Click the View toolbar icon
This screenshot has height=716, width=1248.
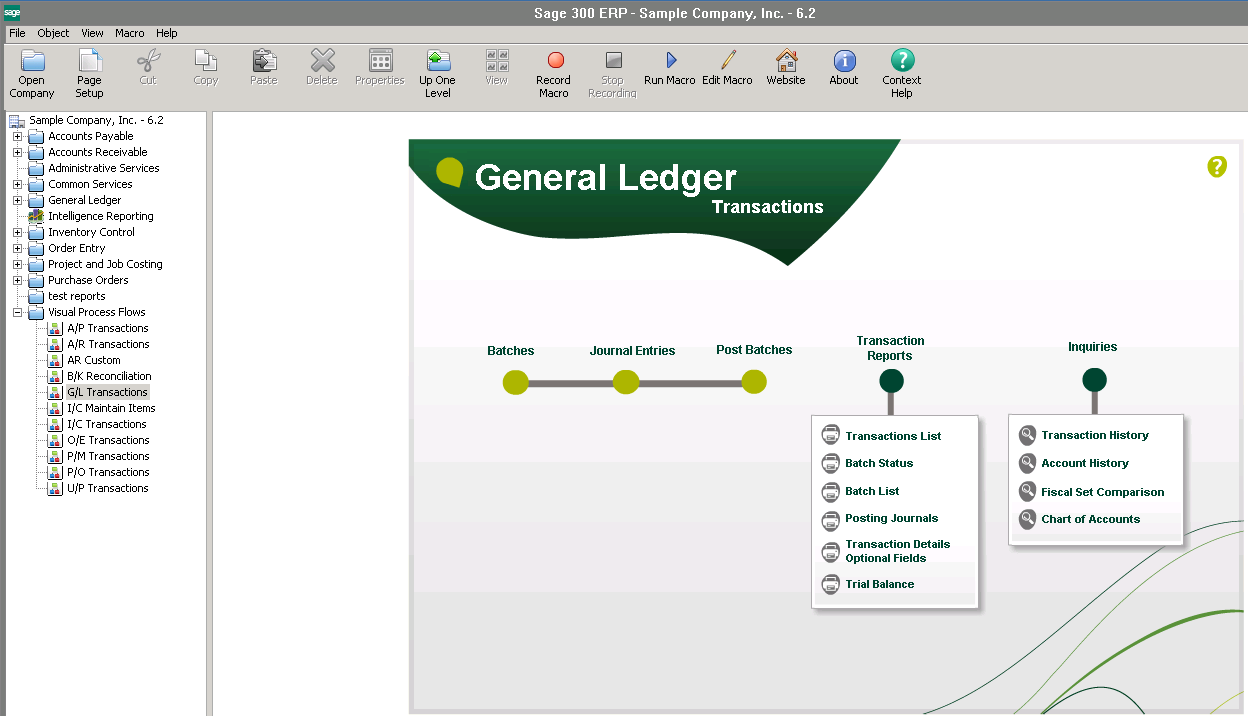(497, 60)
